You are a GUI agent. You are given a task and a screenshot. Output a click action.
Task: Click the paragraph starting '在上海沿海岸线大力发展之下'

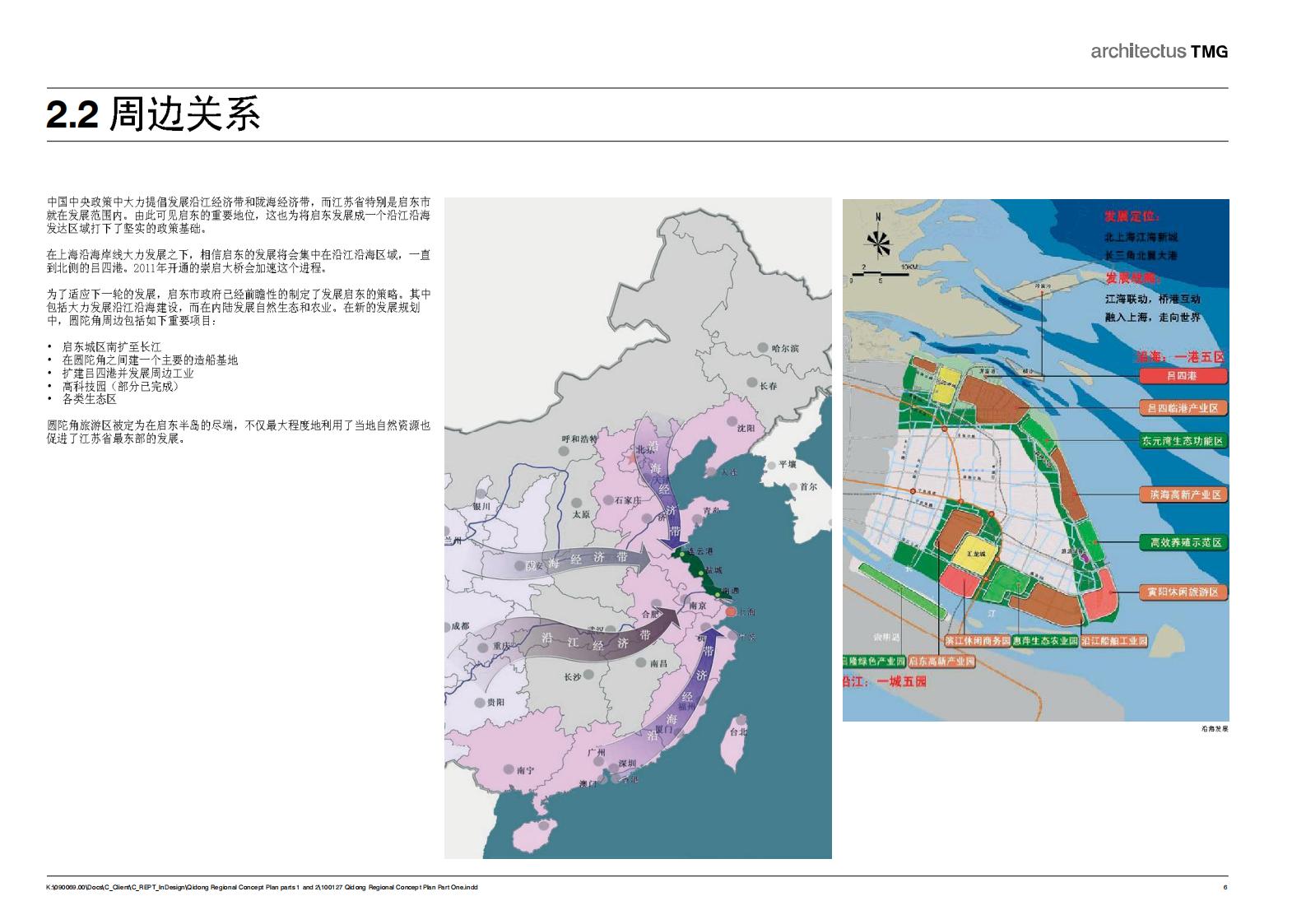[x=239, y=262]
